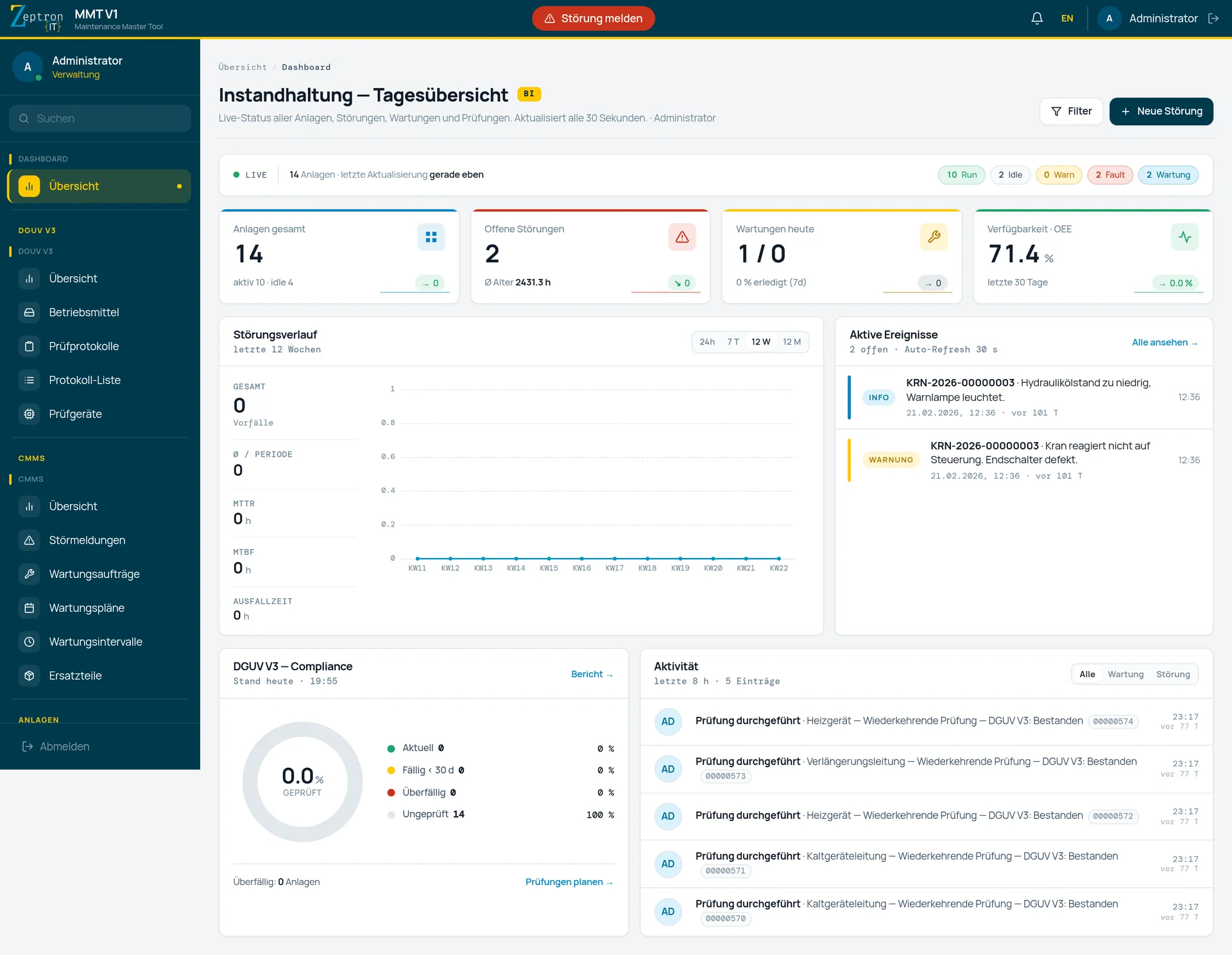Click Abmelden in the sidebar
1232x955 pixels.
56,747
